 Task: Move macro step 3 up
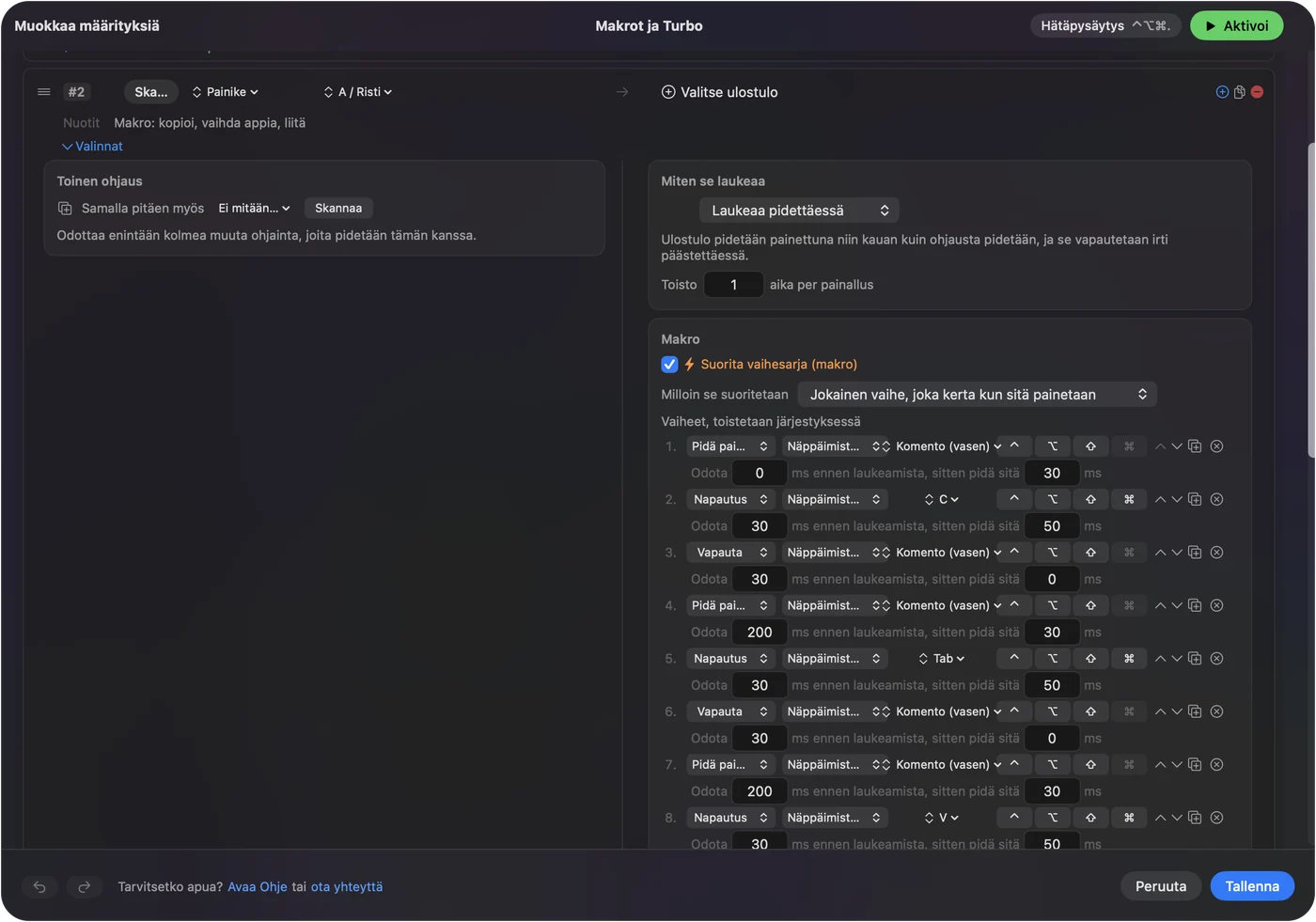pyautogui.click(x=1160, y=553)
